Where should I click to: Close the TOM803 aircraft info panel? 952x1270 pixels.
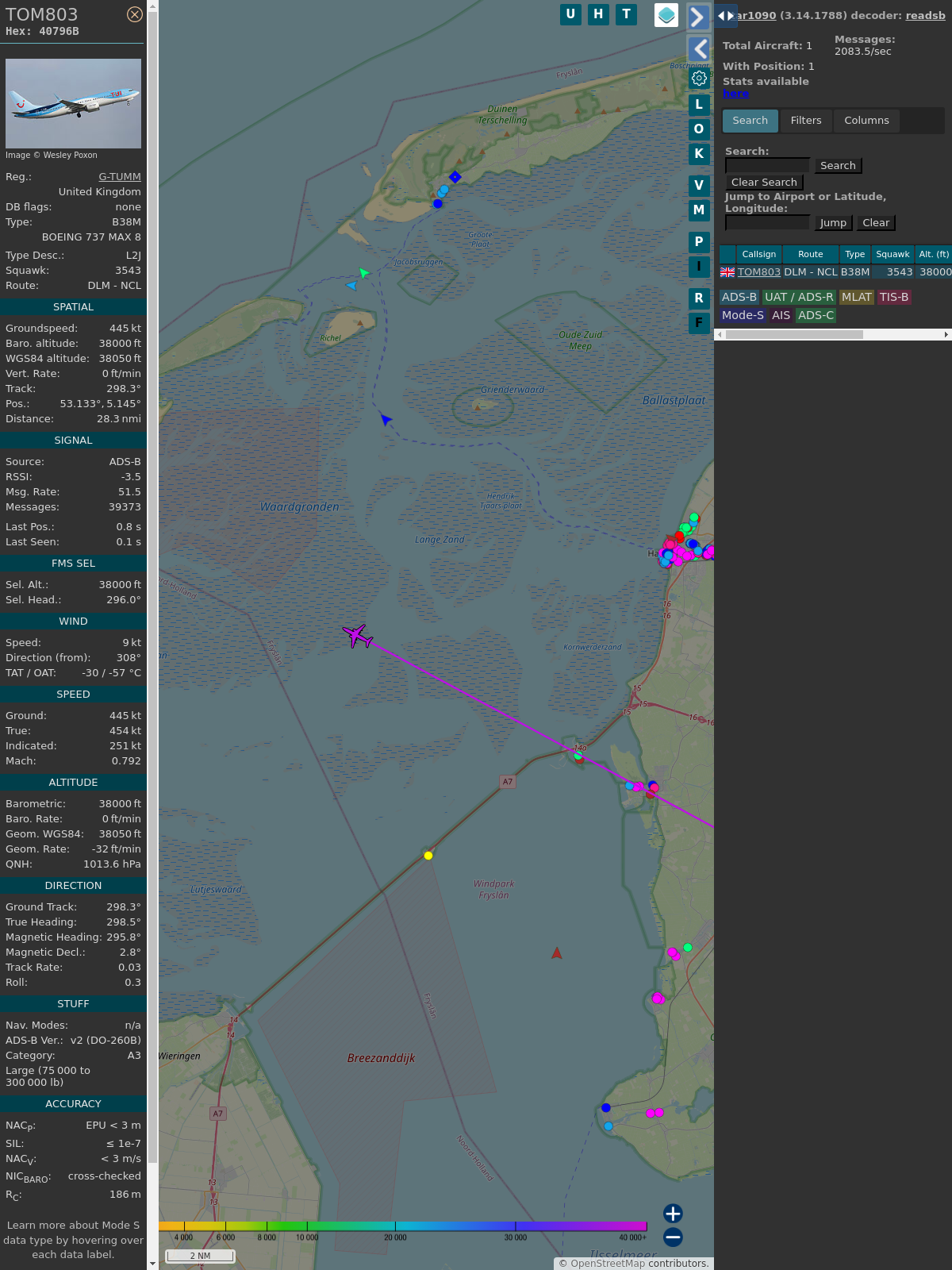(x=135, y=14)
